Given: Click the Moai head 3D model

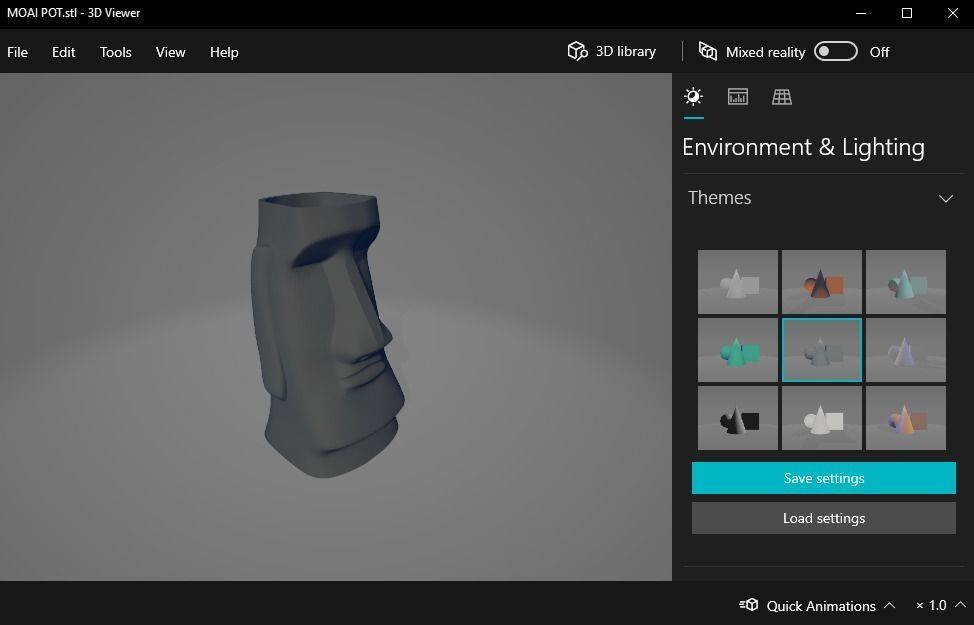Looking at the screenshot, I should point(327,335).
